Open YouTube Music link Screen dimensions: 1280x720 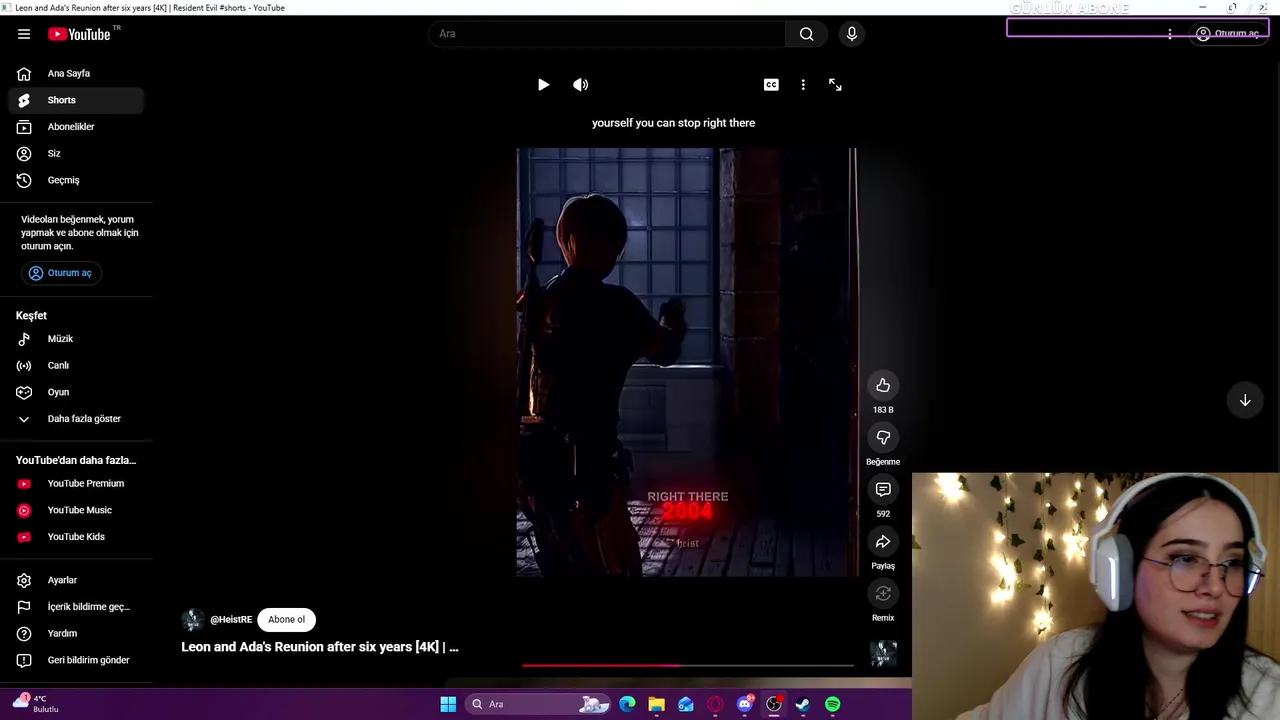click(76, 510)
